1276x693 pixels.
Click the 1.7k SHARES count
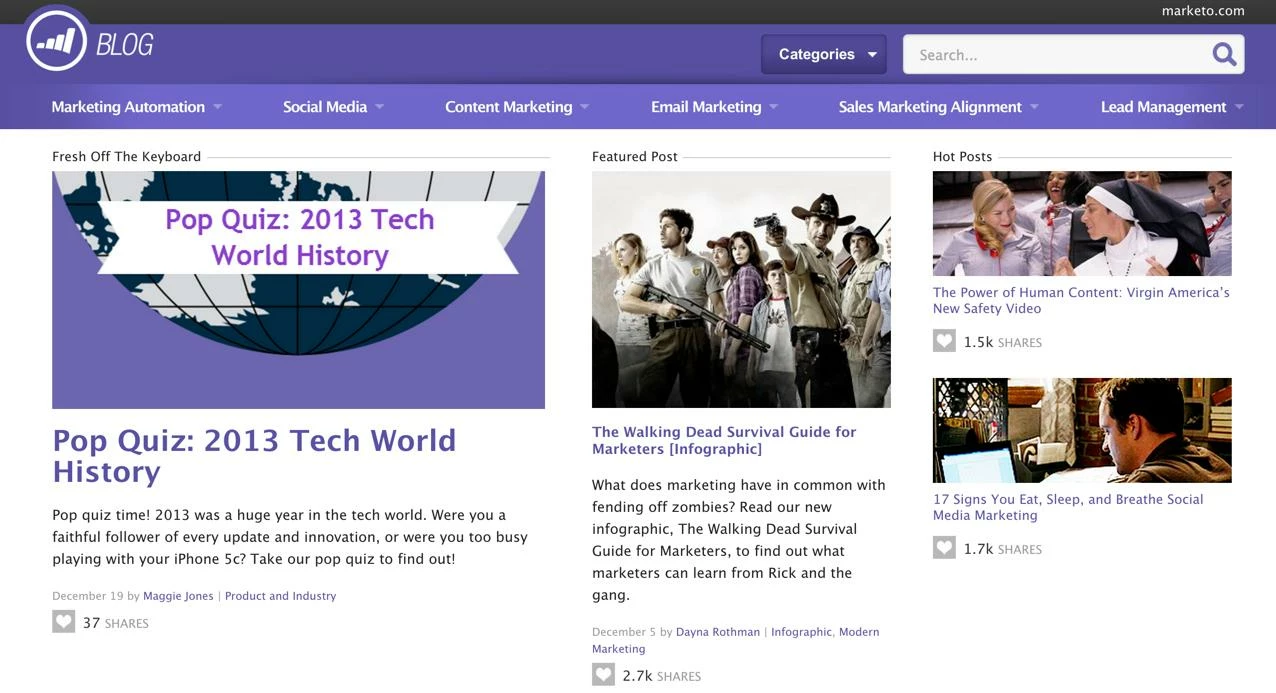(1003, 549)
